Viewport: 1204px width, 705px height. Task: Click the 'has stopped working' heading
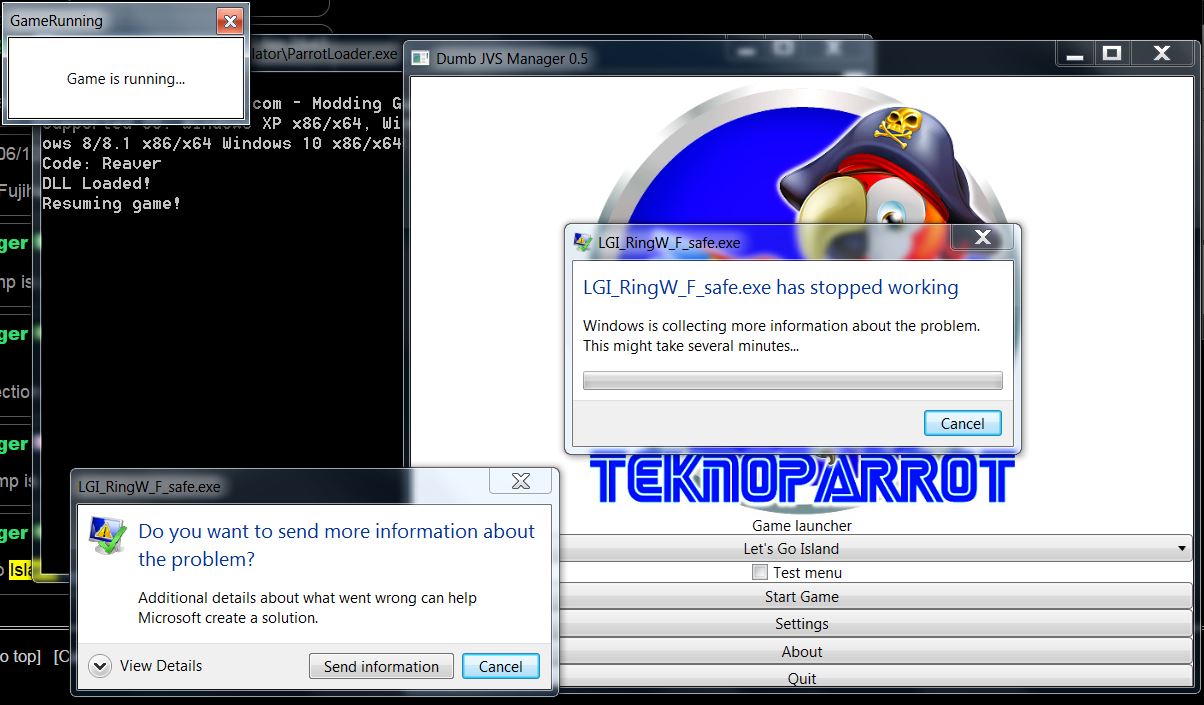771,287
